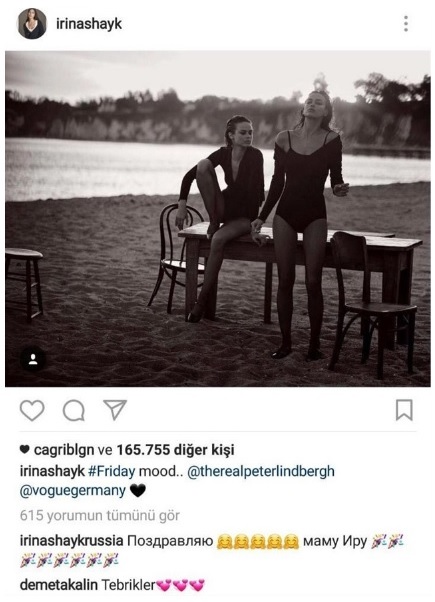Visit @therealpeterlindbergh profile mention

261,471
